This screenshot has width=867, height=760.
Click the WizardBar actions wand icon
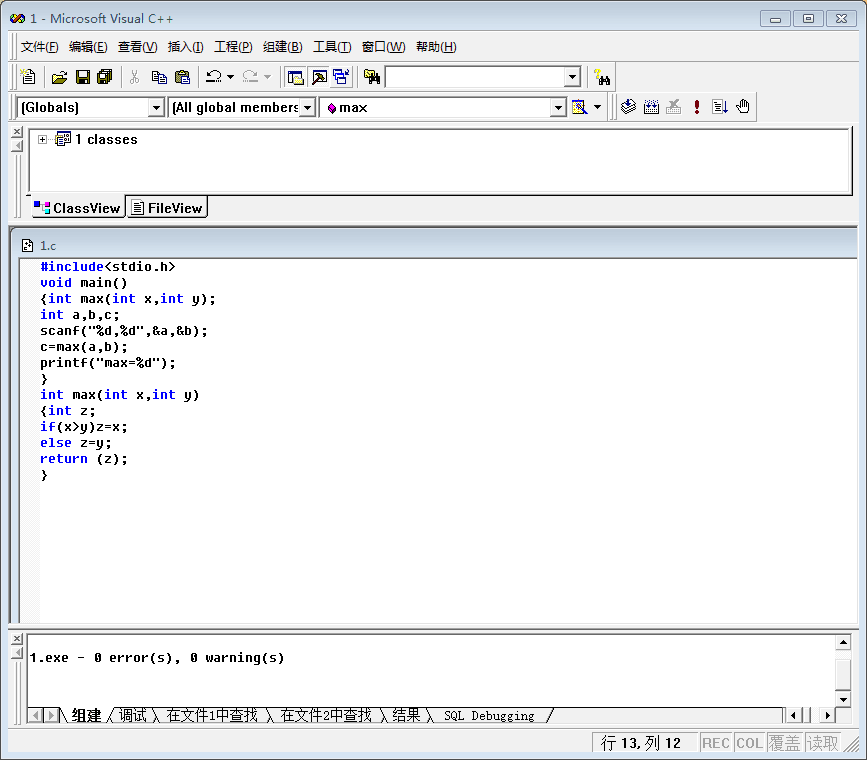(579, 107)
